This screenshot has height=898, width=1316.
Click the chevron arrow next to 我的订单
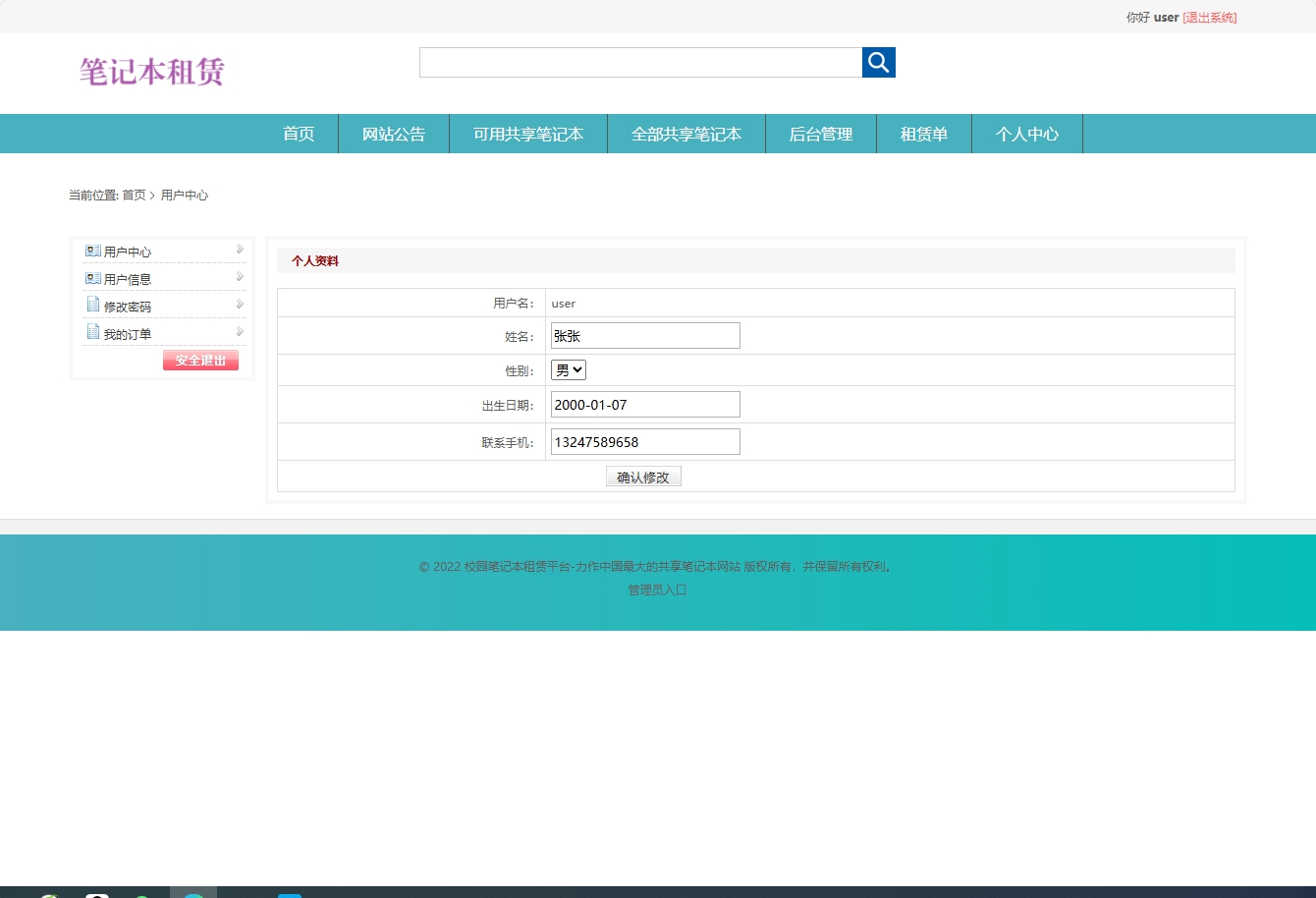click(x=239, y=332)
